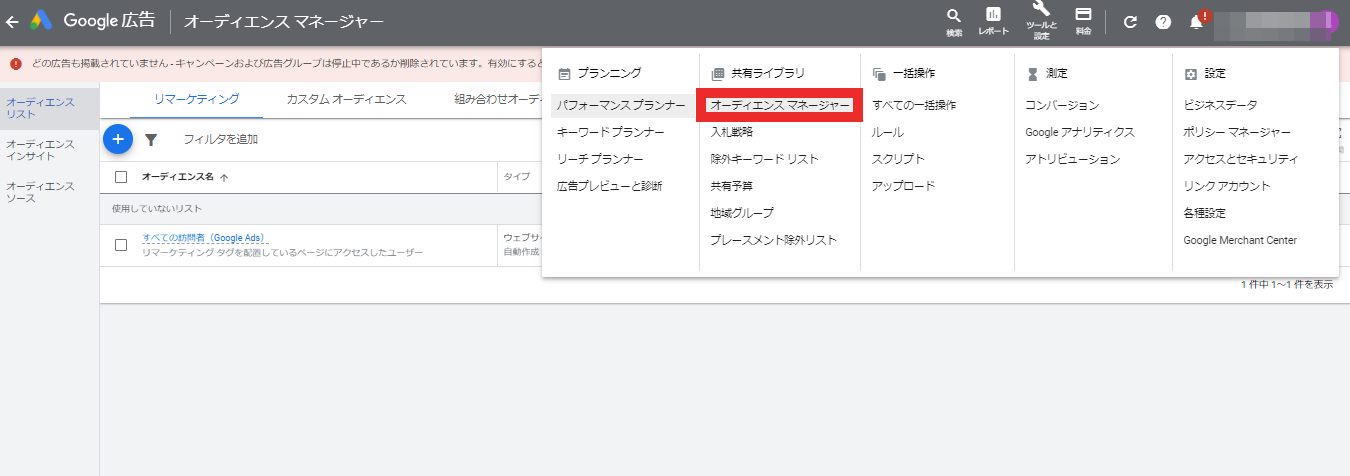Viewport: 1350px width, 476px height.
Task: Switch to リマーケティング tab
Action: coord(197,99)
